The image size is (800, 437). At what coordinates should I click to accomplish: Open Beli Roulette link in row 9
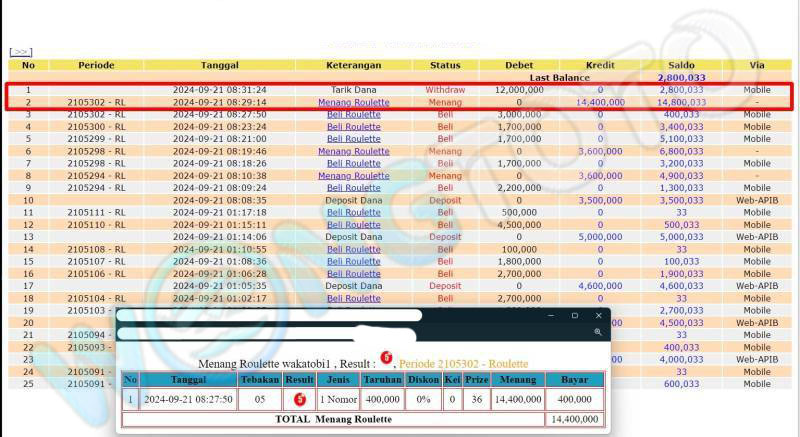(354, 188)
